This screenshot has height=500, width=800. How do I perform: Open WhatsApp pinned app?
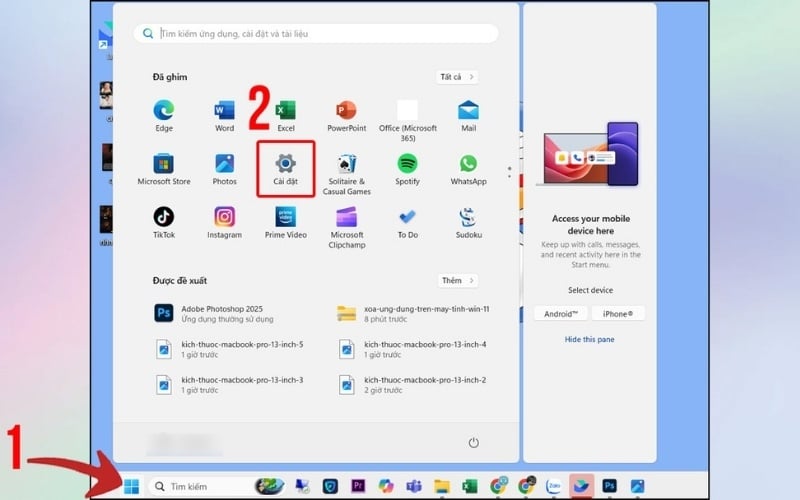(468, 165)
